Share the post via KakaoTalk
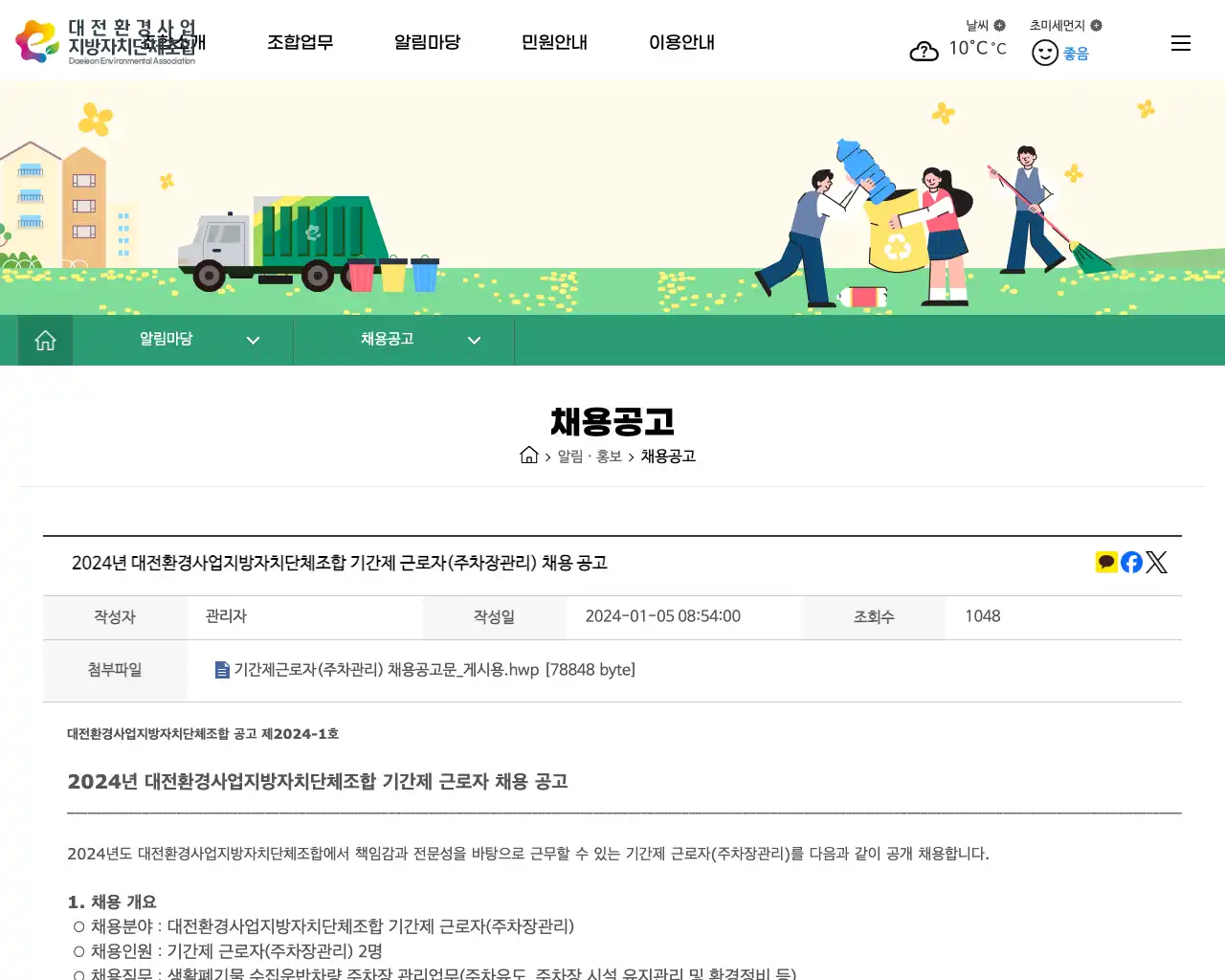This screenshot has height=980, width=1225. [1106, 562]
